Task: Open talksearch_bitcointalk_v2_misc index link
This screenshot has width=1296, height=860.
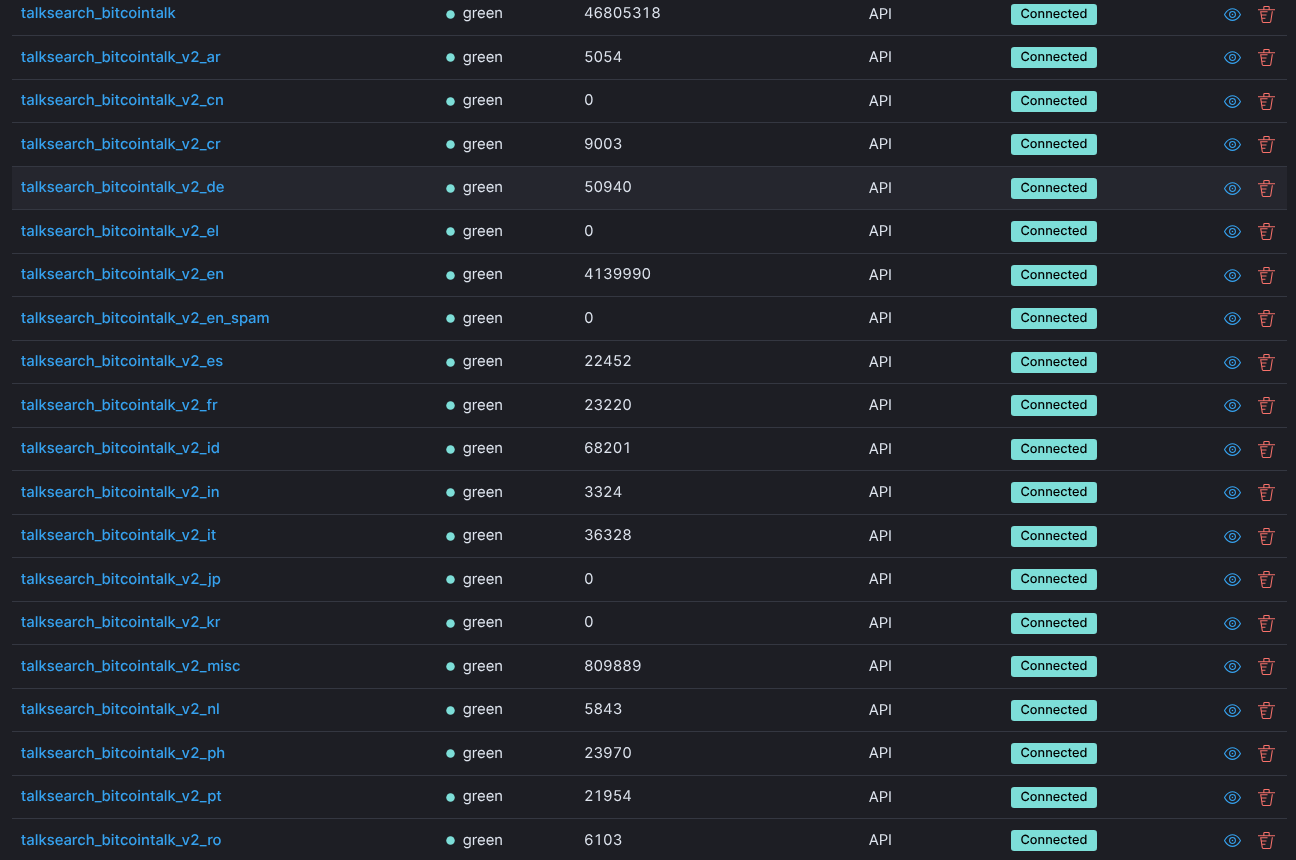Action: [131, 666]
